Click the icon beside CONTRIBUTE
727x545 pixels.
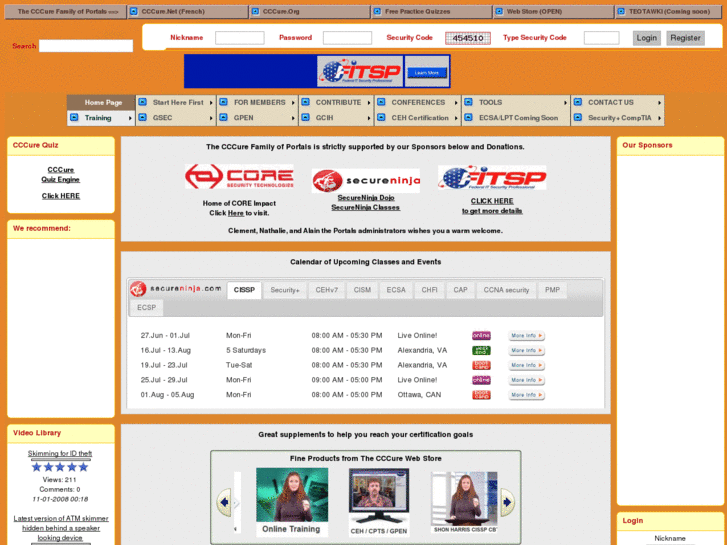[306, 102]
